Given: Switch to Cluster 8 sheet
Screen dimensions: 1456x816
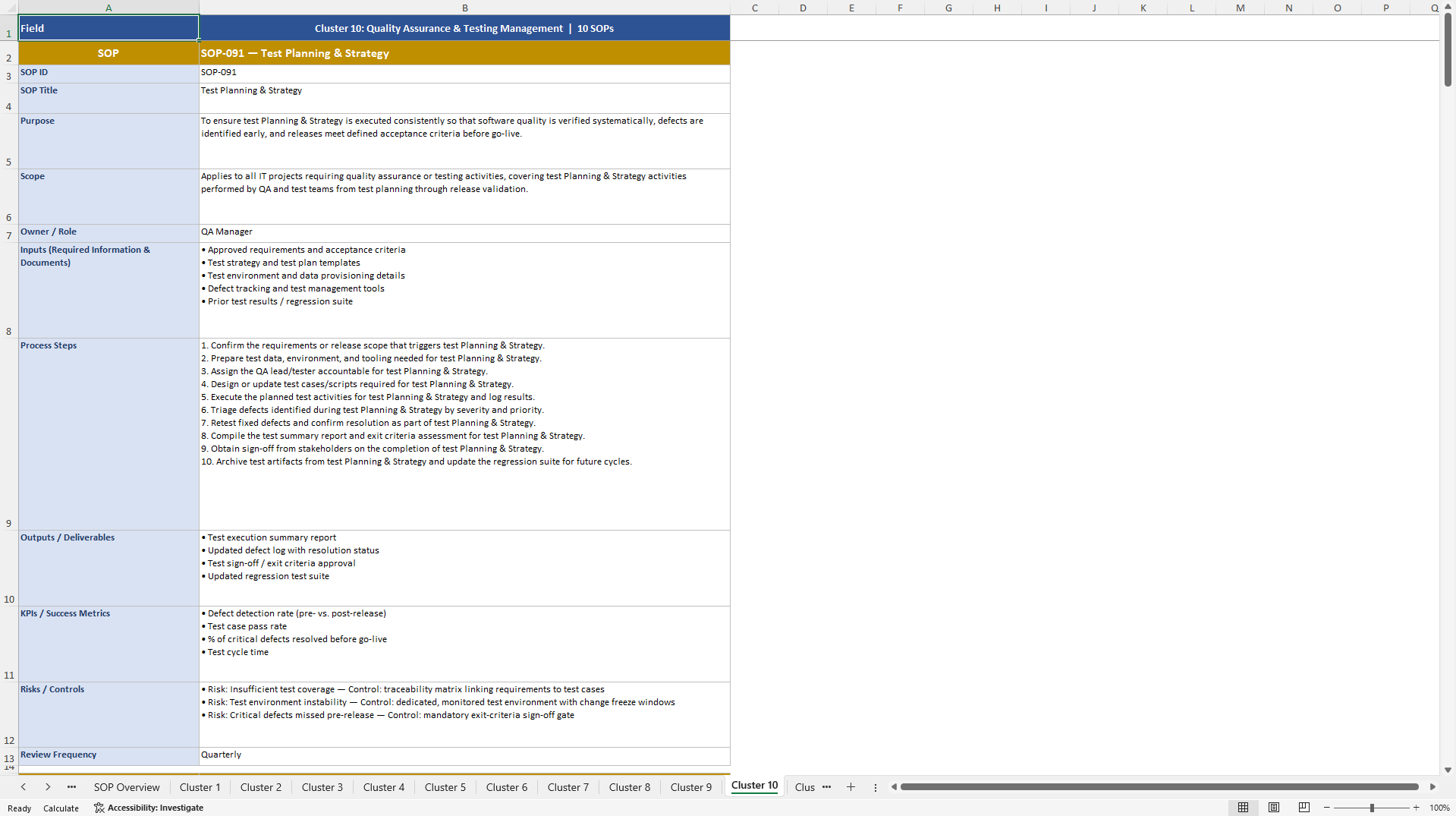Looking at the screenshot, I should point(630,787).
